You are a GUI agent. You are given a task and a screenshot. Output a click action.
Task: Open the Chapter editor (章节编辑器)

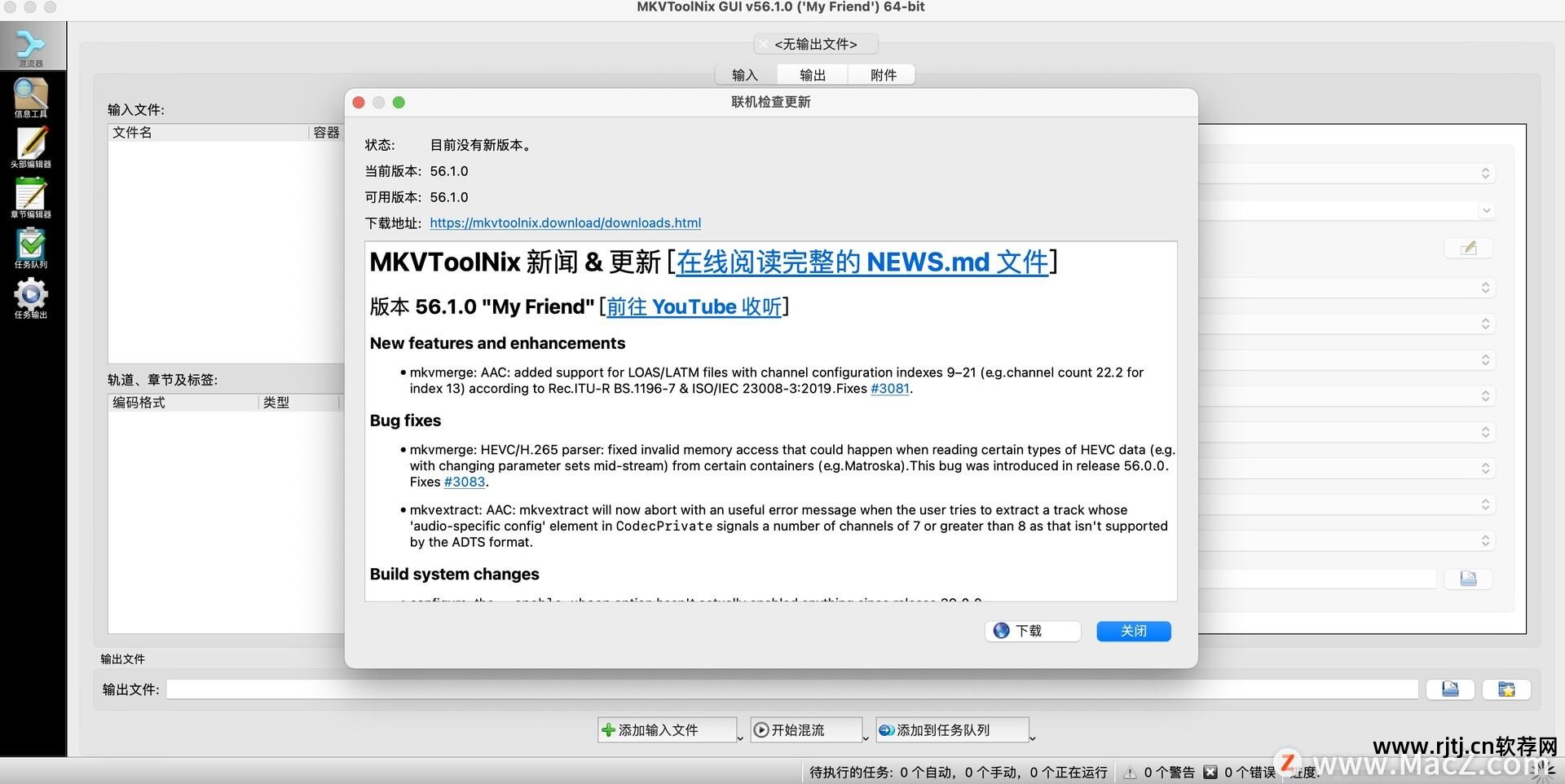pyautogui.click(x=31, y=198)
